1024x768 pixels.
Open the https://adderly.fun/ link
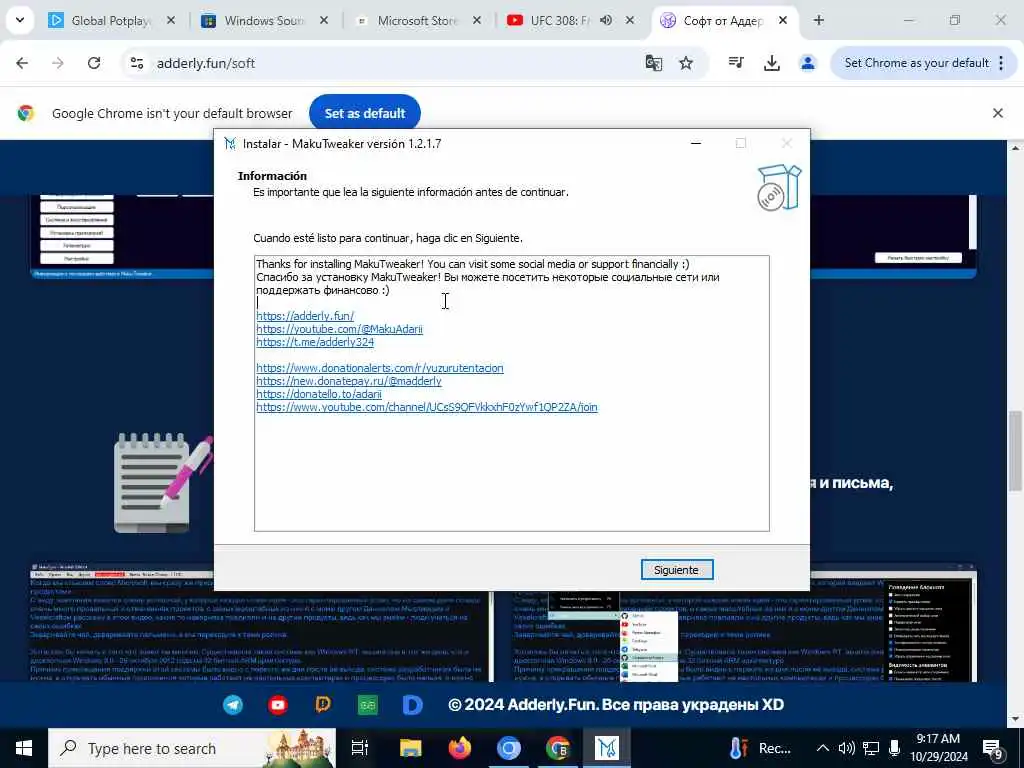305,316
